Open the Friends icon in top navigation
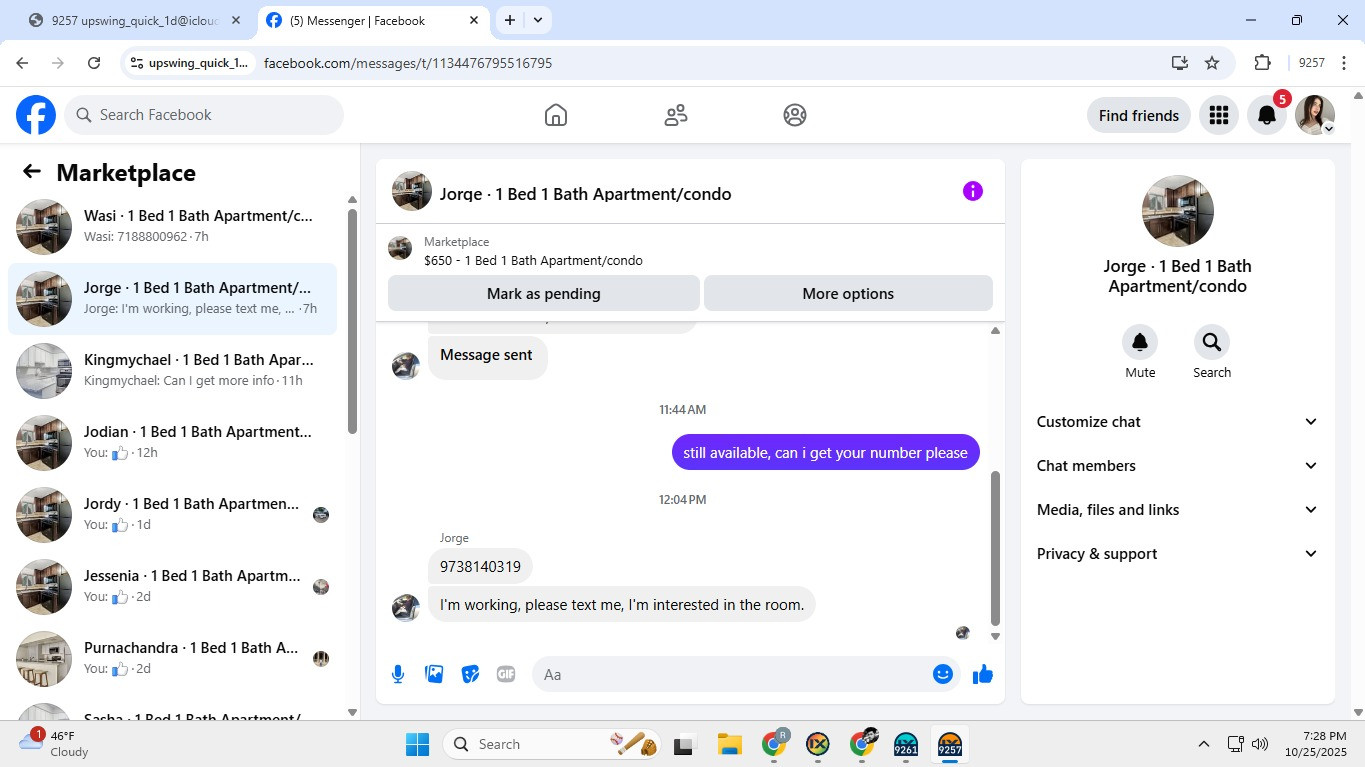The width and height of the screenshot is (1365, 767). point(676,115)
